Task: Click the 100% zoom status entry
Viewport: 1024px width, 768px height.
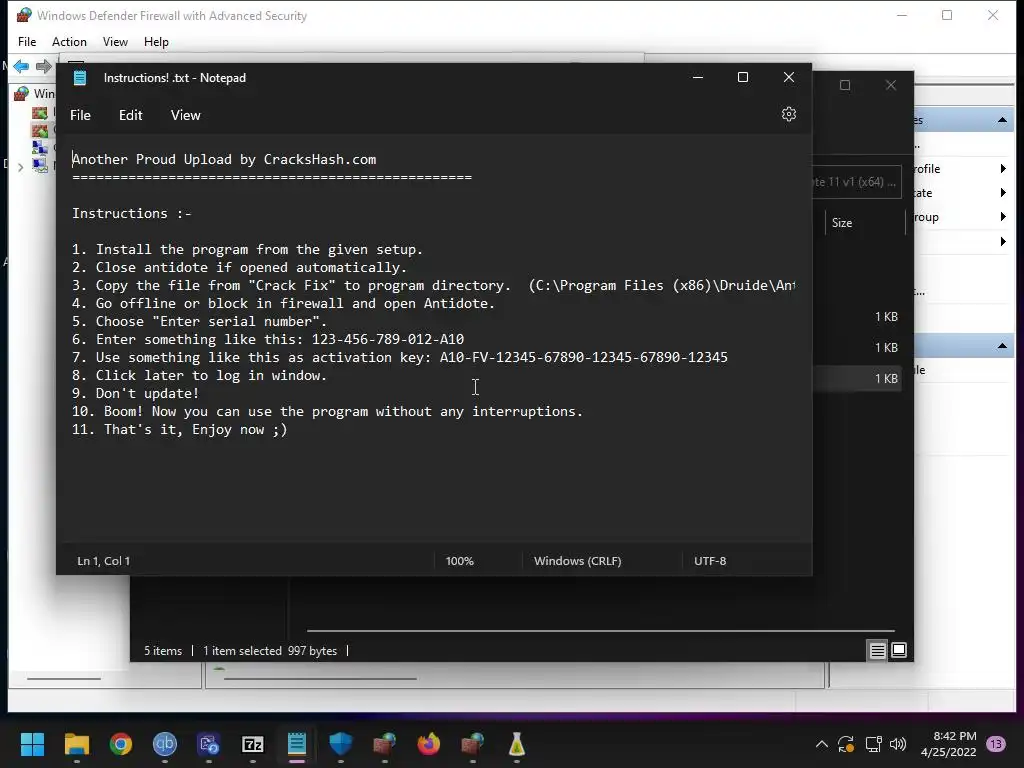Action: 460,561
